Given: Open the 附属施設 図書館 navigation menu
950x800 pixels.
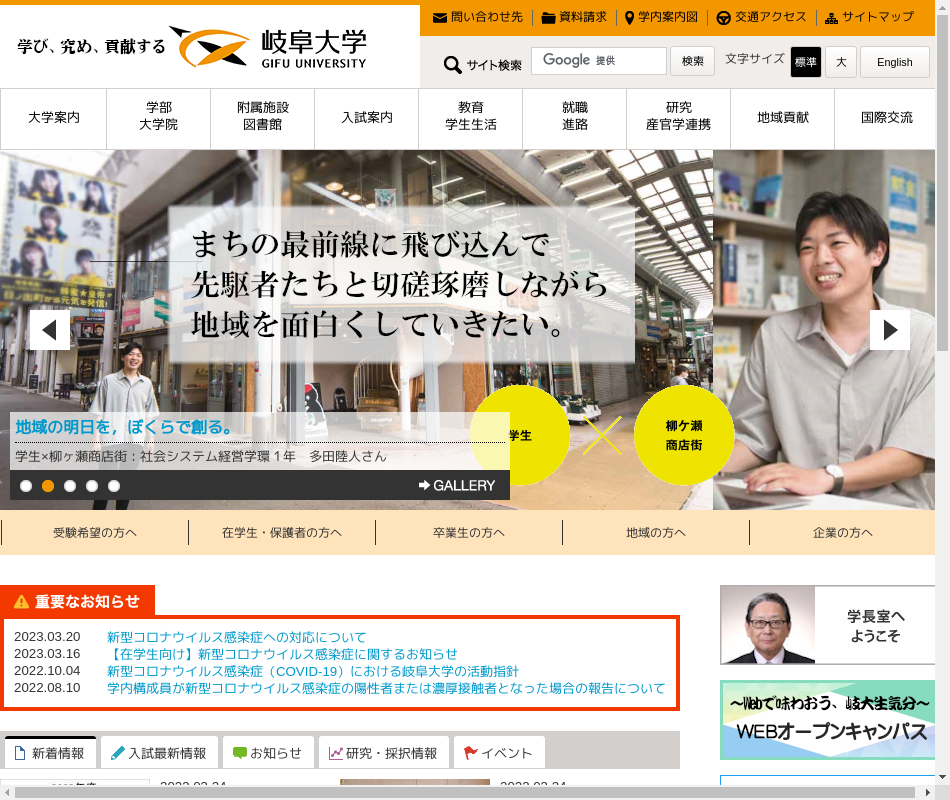Looking at the screenshot, I should pyautogui.click(x=263, y=118).
